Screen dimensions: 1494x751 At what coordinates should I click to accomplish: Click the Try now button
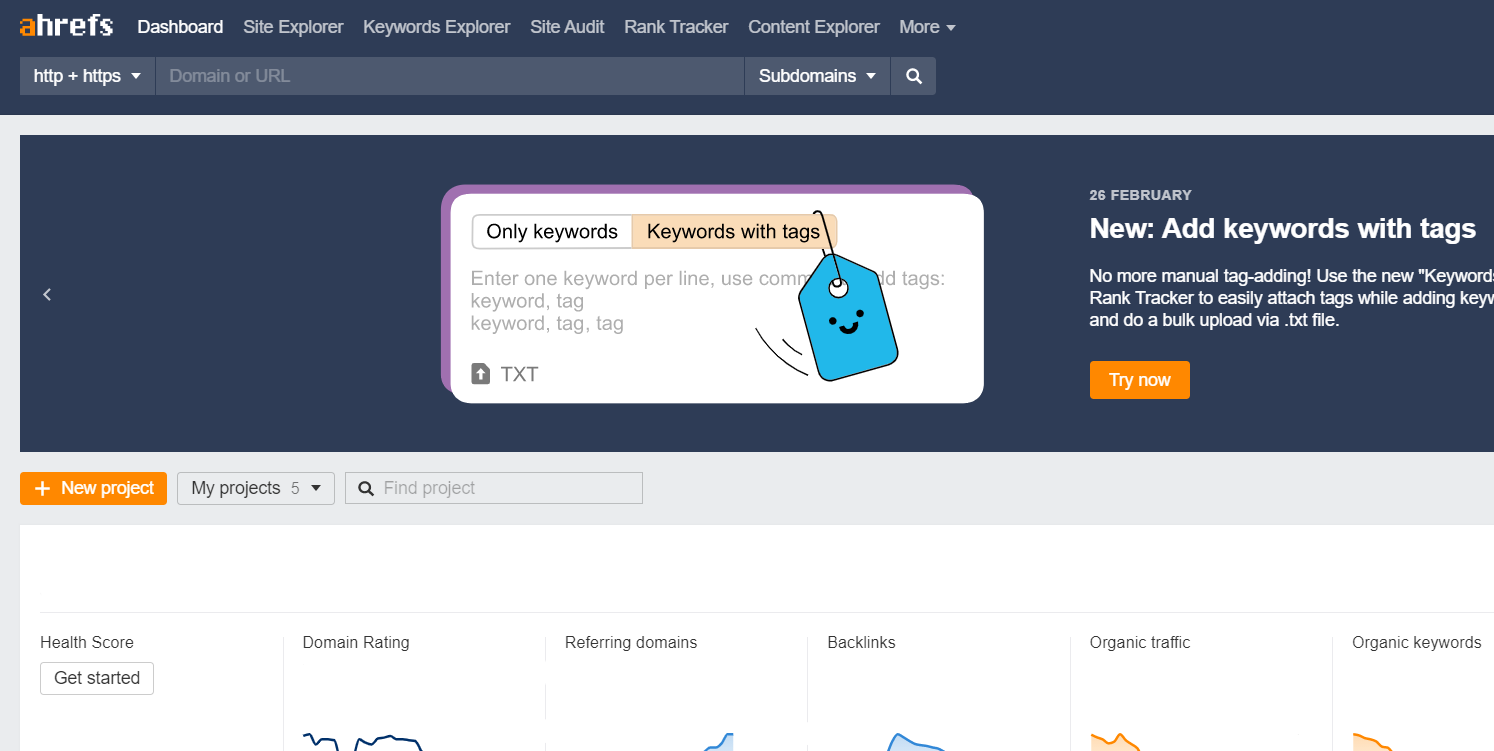[1140, 380]
